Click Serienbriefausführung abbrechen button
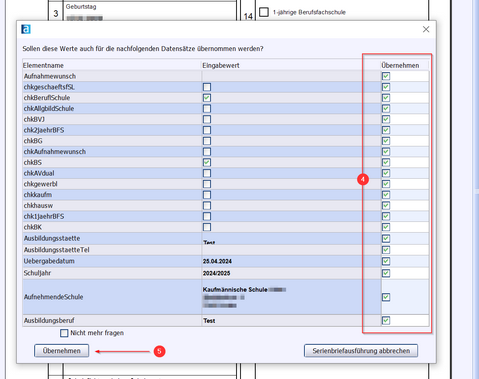Viewport: 479px width, 379px height. [361, 351]
